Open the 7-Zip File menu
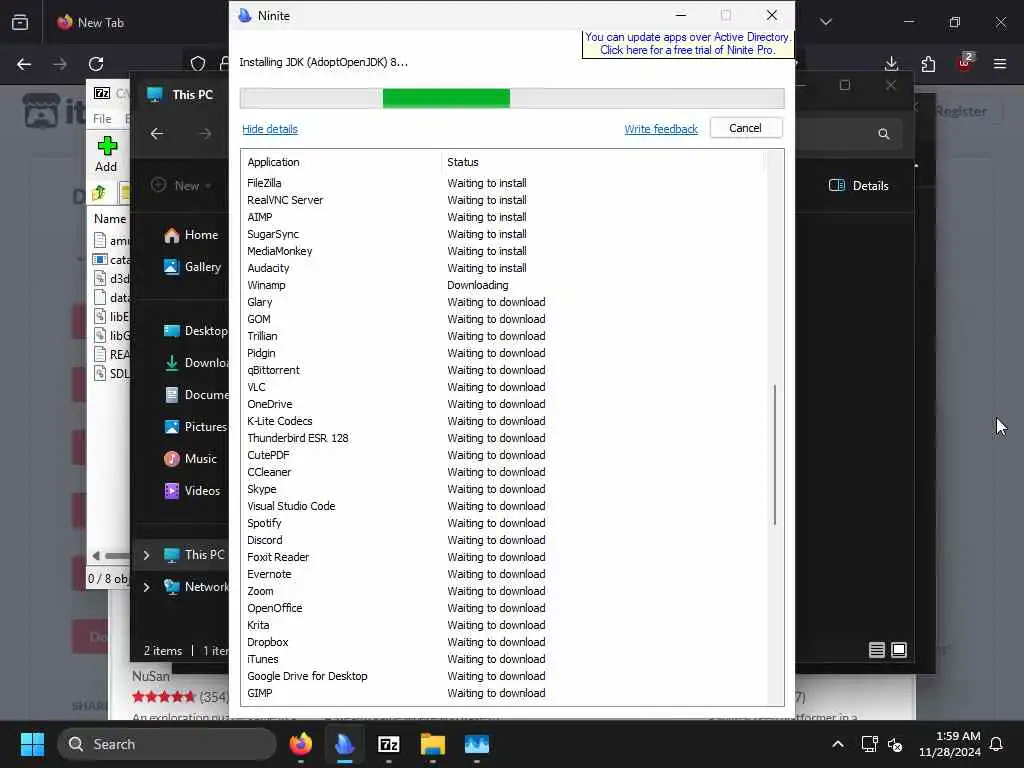The width and height of the screenshot is (1024, 768). 102,119
